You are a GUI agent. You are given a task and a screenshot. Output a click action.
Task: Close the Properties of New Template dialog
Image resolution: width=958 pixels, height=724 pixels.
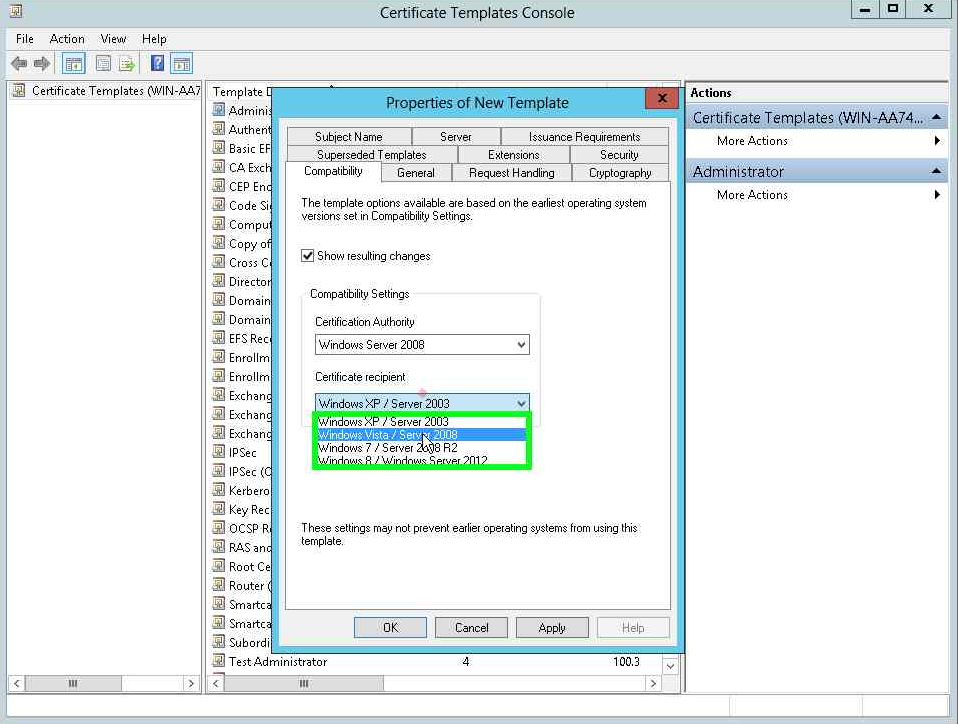click(x=662, y=98)
